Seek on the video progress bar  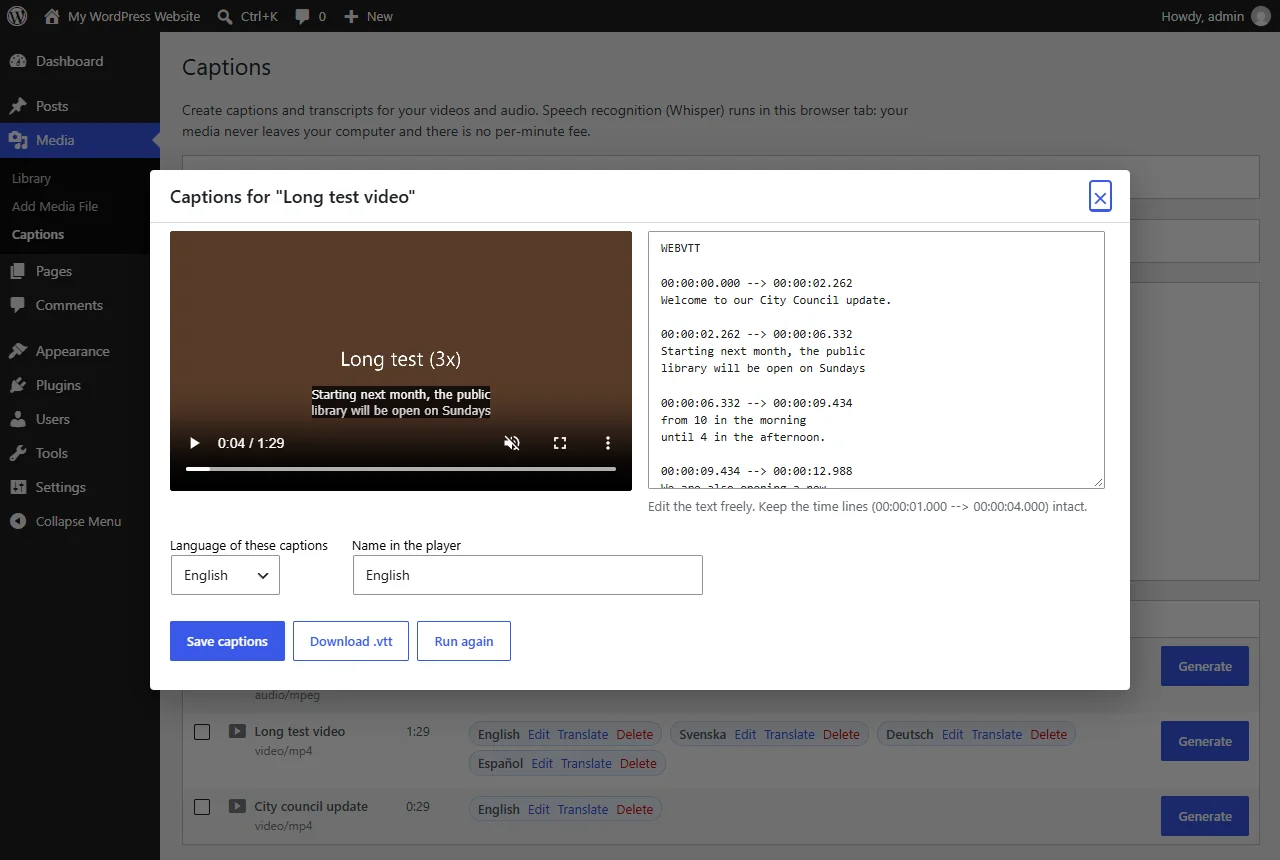[x=401, y=469]
